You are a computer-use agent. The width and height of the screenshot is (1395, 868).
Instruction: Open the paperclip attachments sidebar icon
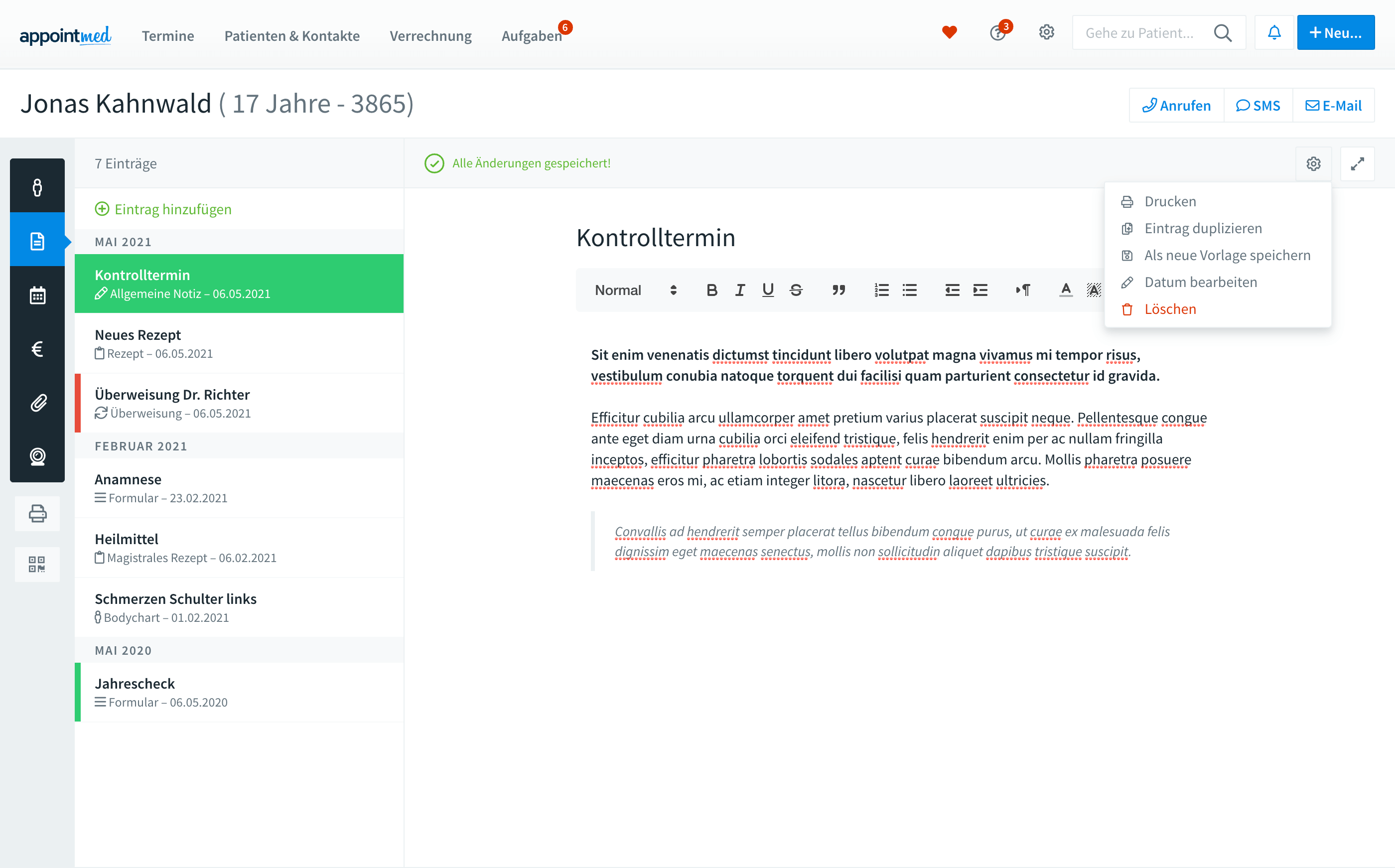(37, 403)
